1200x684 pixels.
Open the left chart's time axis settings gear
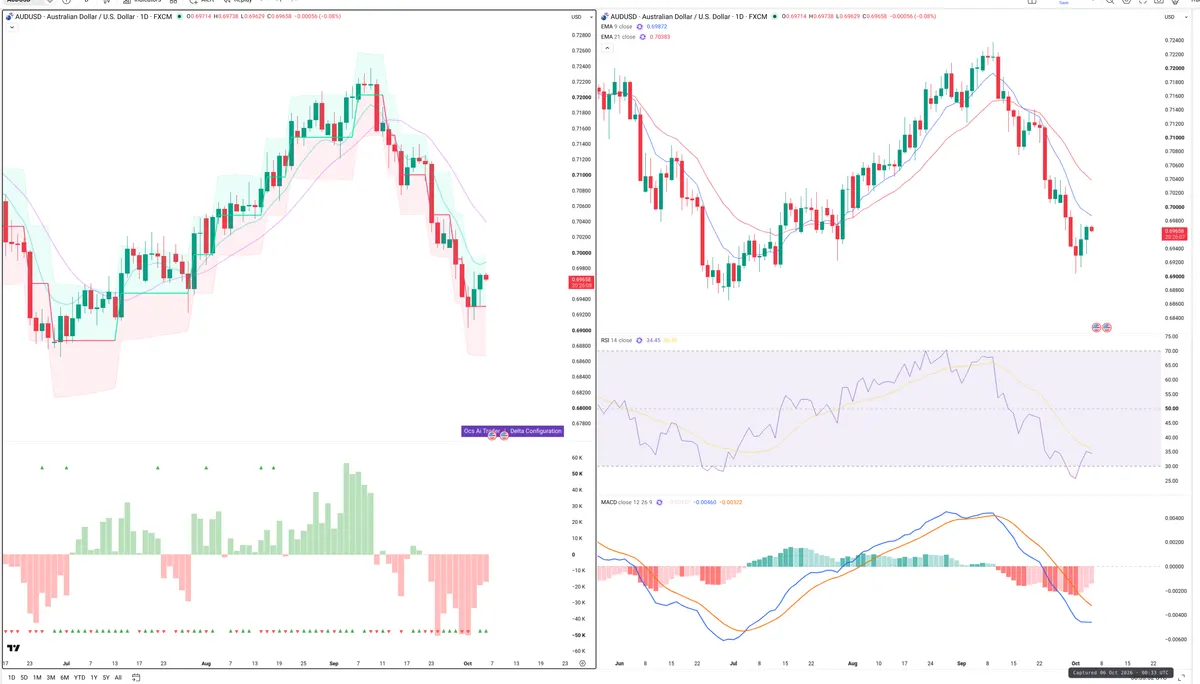(581, 663)
